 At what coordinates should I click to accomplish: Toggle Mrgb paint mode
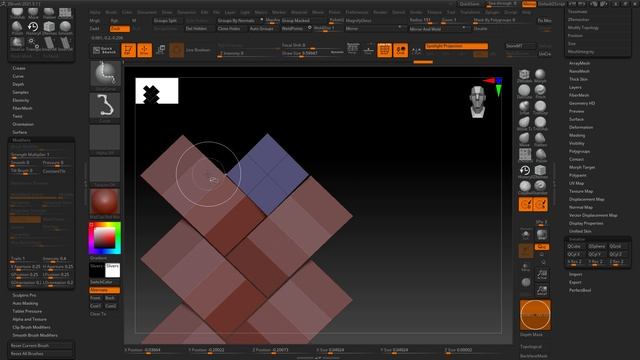coord(94,21)
